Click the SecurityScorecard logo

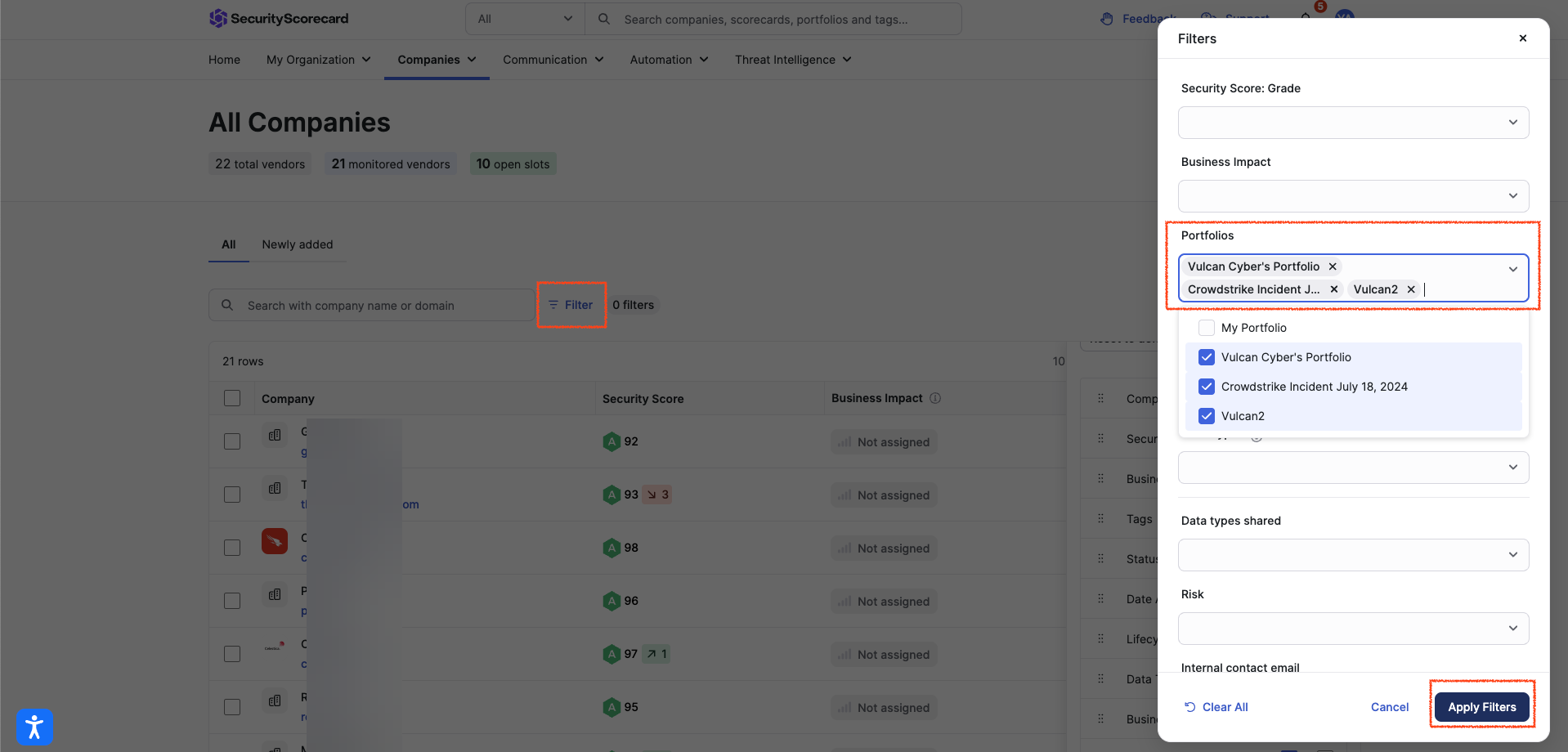tap(279, 19)
